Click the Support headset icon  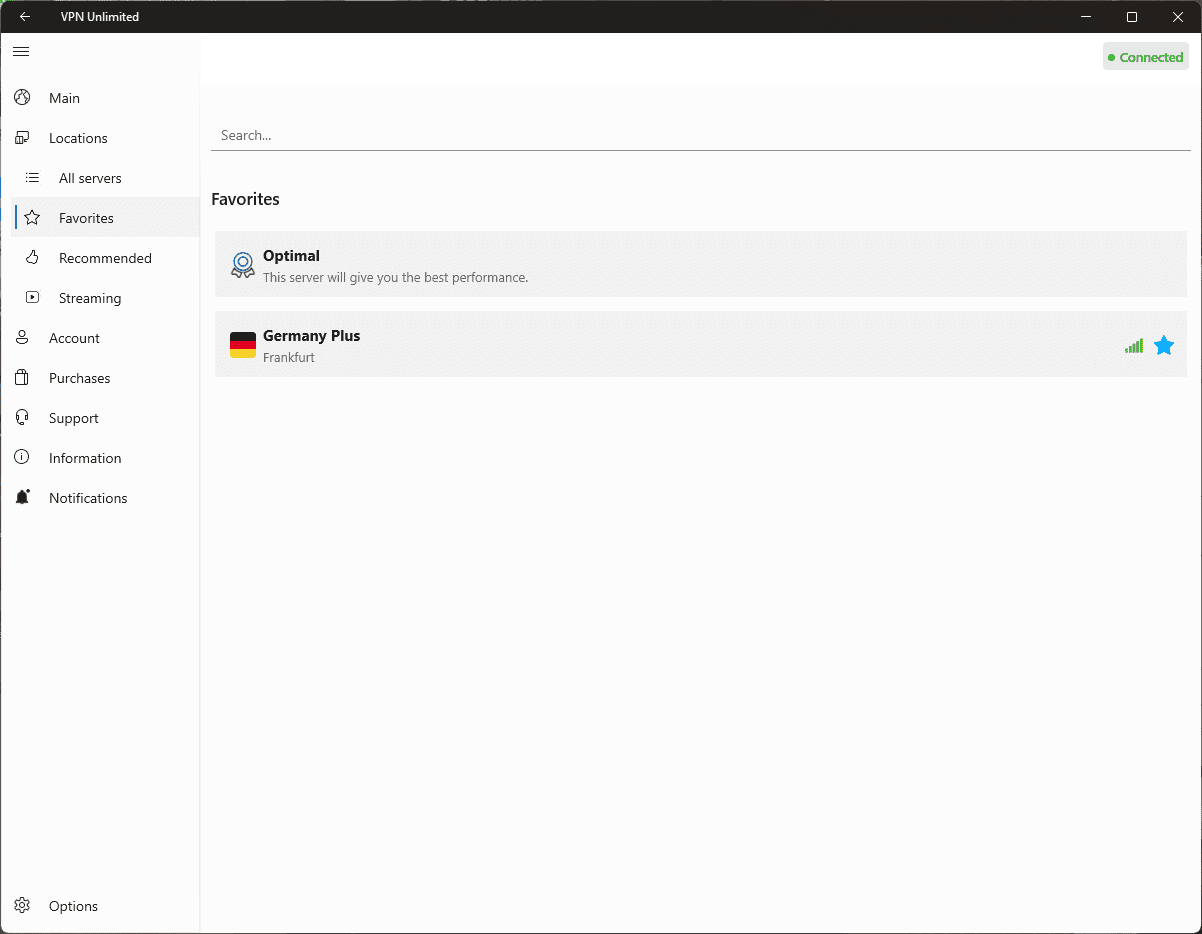pyautogui.click(x=22, y=418)
